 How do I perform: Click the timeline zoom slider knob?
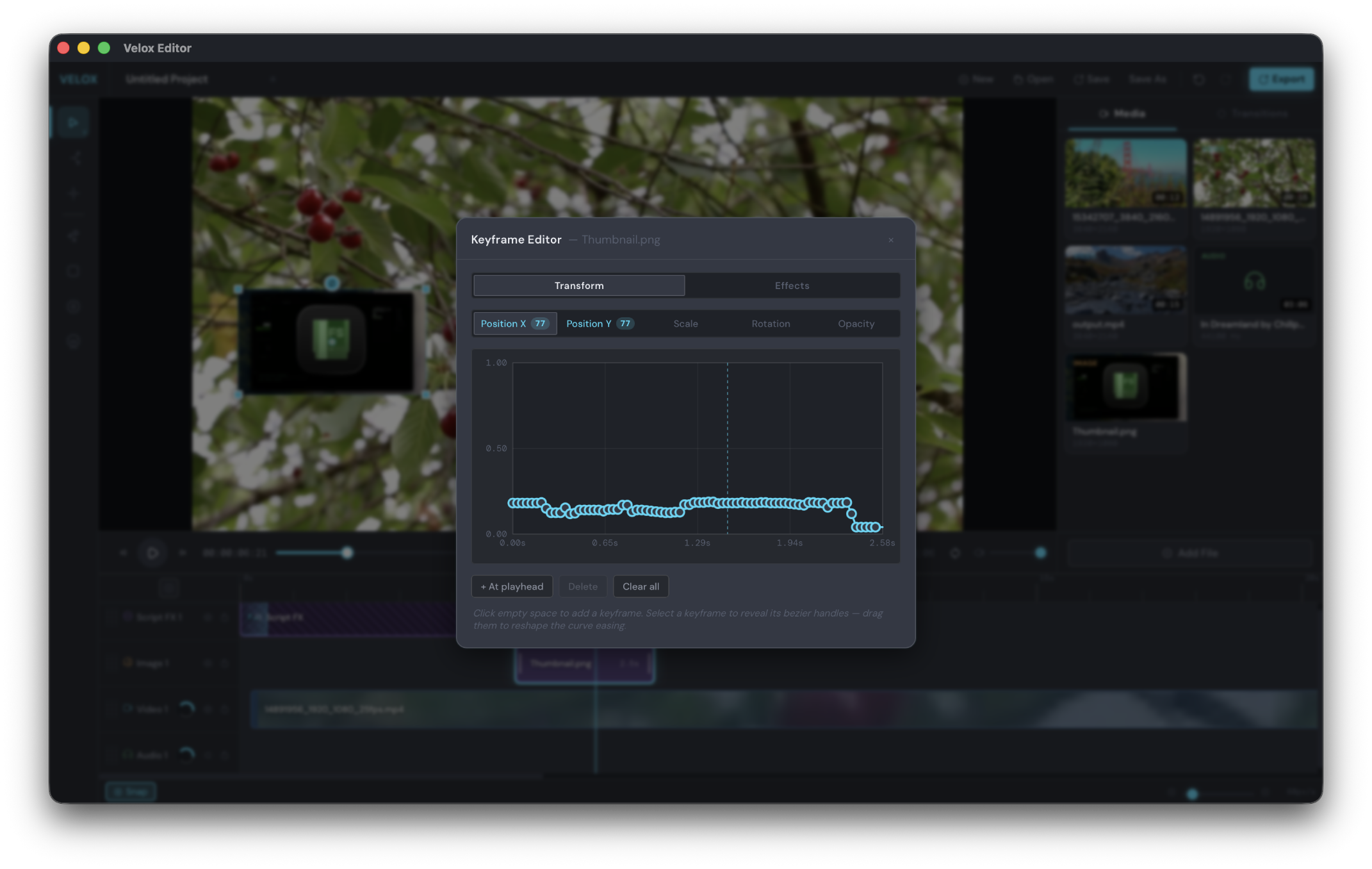point(1192,794)
